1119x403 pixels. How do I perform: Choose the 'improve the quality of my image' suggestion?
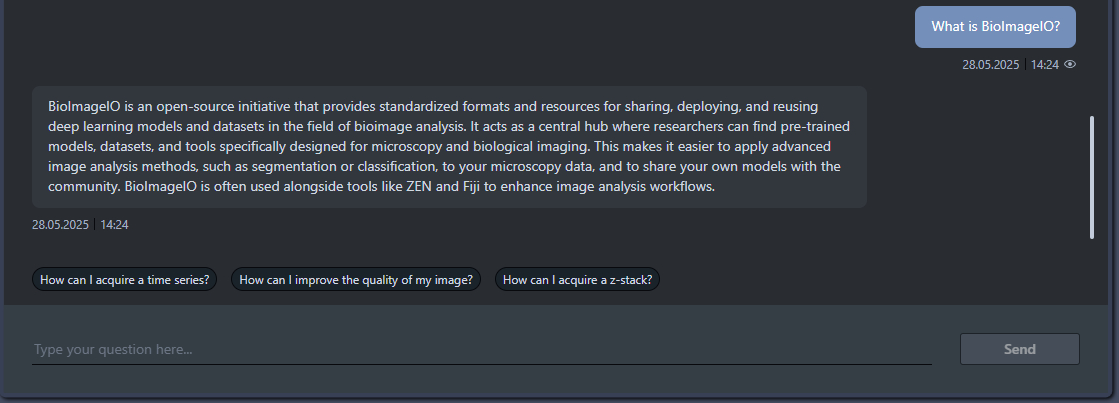tap(356, 280)
